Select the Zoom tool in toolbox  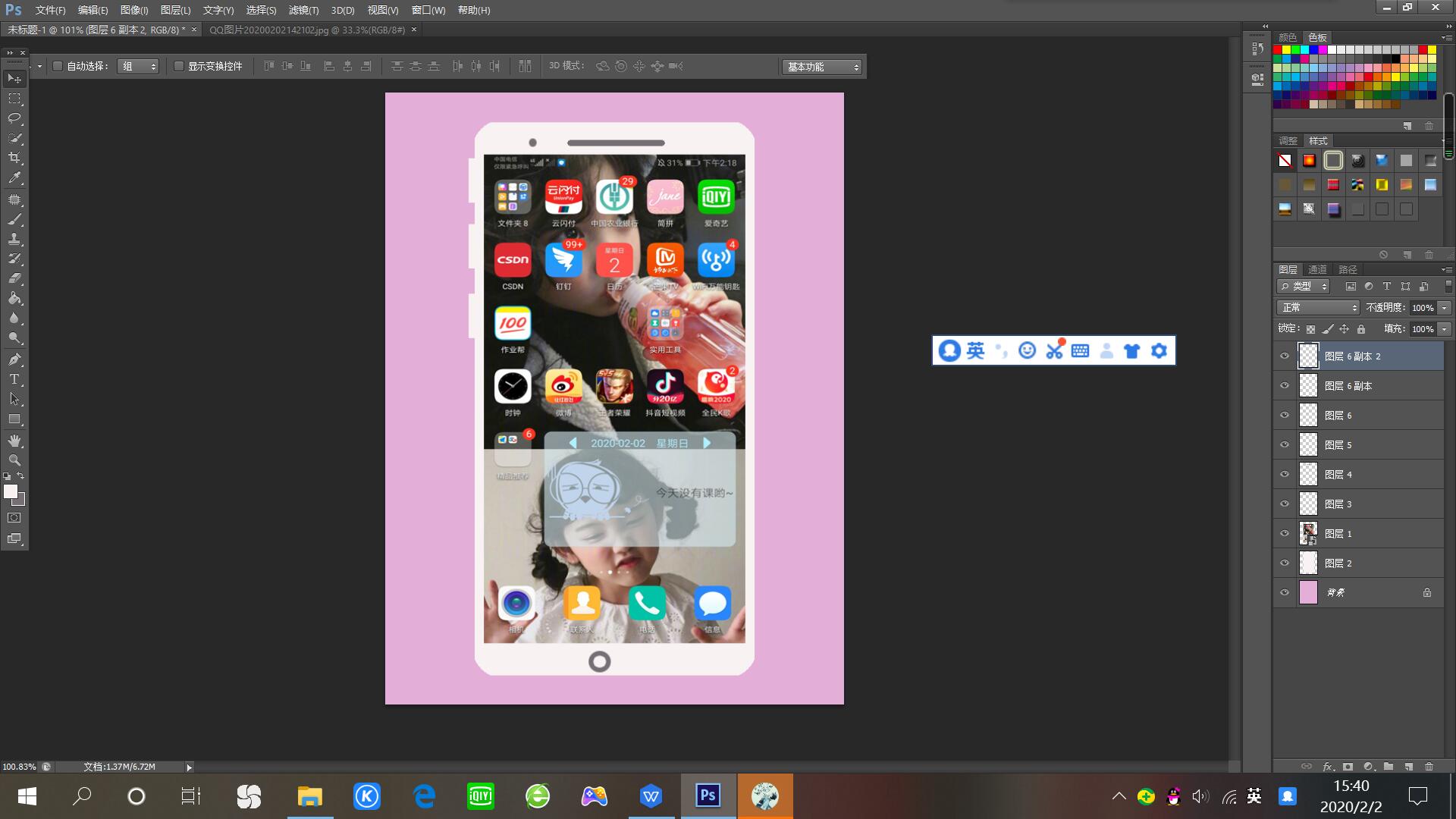[14, 460]
